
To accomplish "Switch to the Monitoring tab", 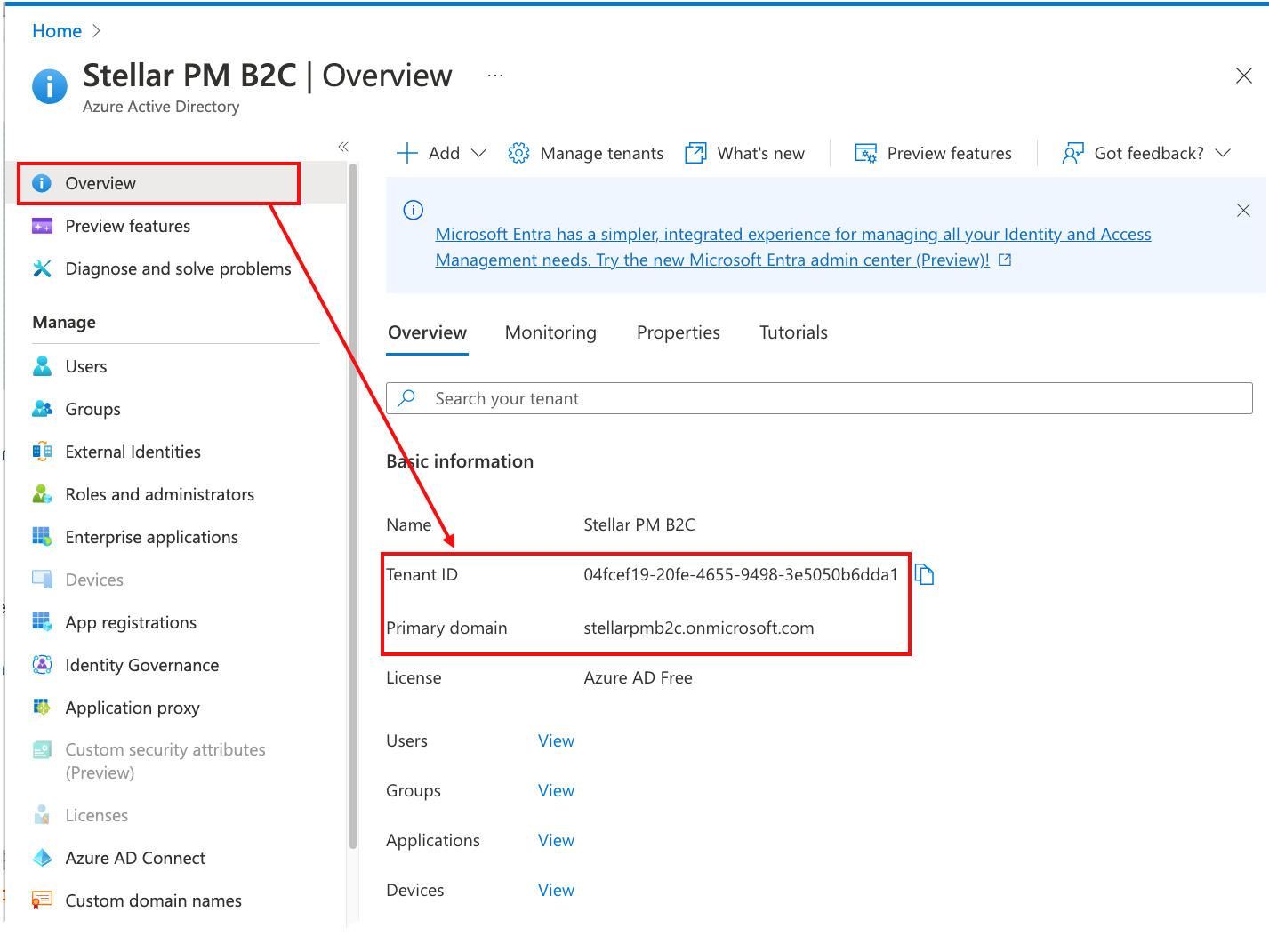I will pos(550,332).
